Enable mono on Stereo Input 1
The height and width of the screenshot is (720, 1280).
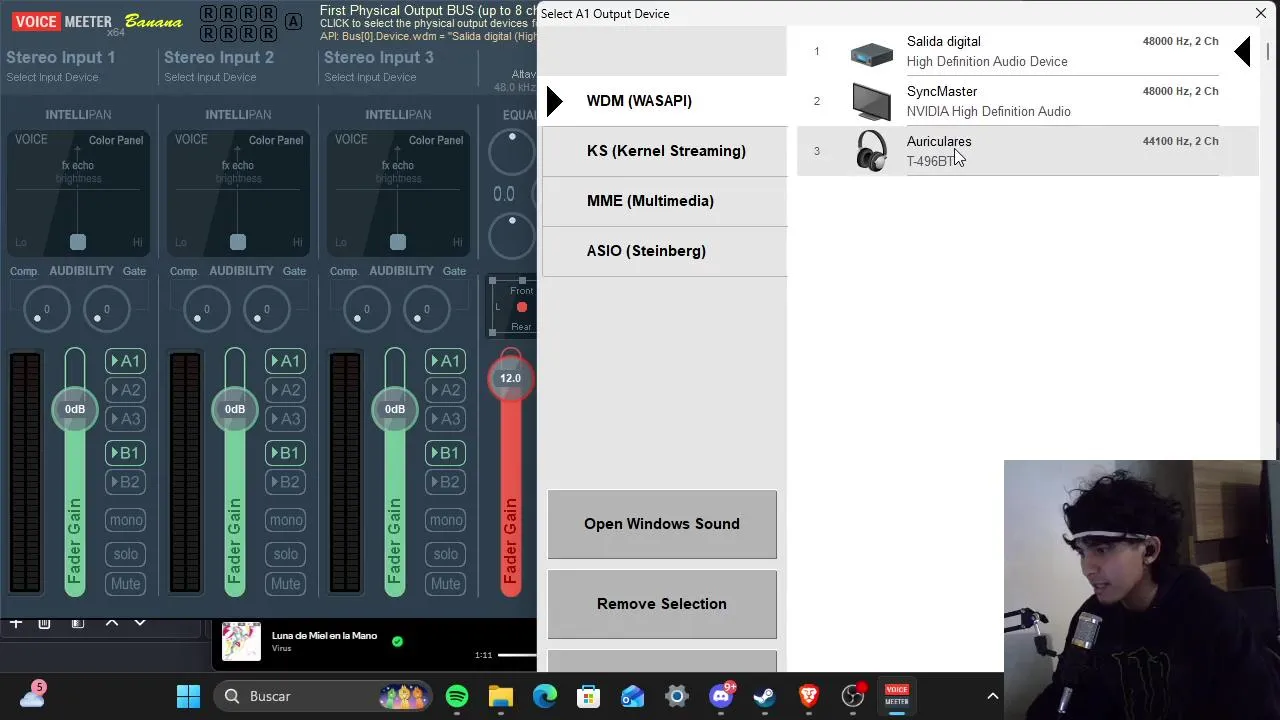[125, 520]
